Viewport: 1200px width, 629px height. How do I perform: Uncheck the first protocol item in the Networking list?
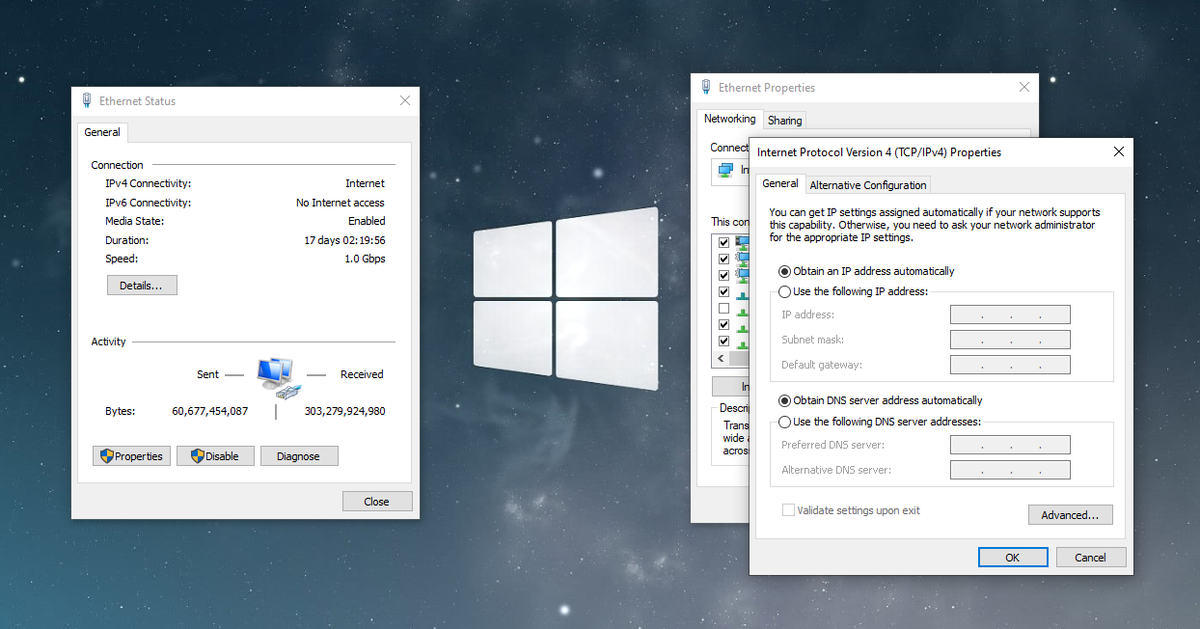click(x=724, y=241)
